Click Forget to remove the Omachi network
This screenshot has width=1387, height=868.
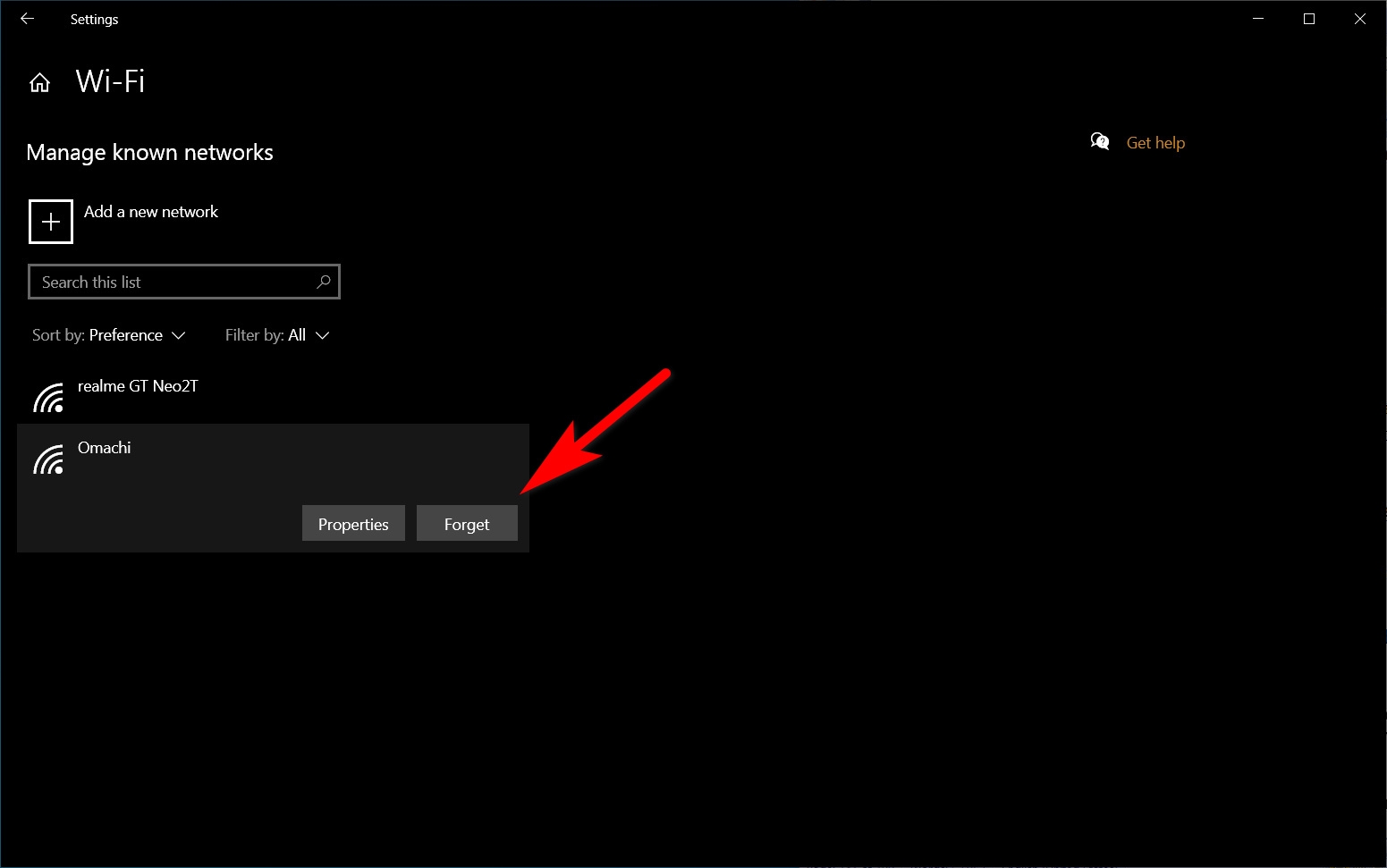point(466,523)
